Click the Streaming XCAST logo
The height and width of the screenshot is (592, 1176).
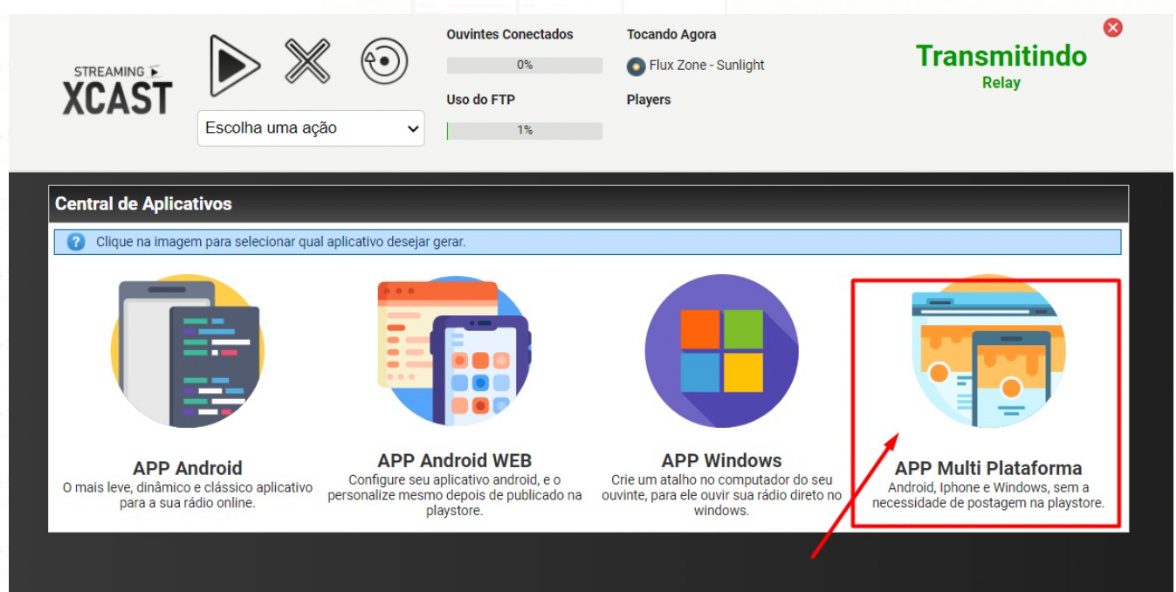[117, 90]
